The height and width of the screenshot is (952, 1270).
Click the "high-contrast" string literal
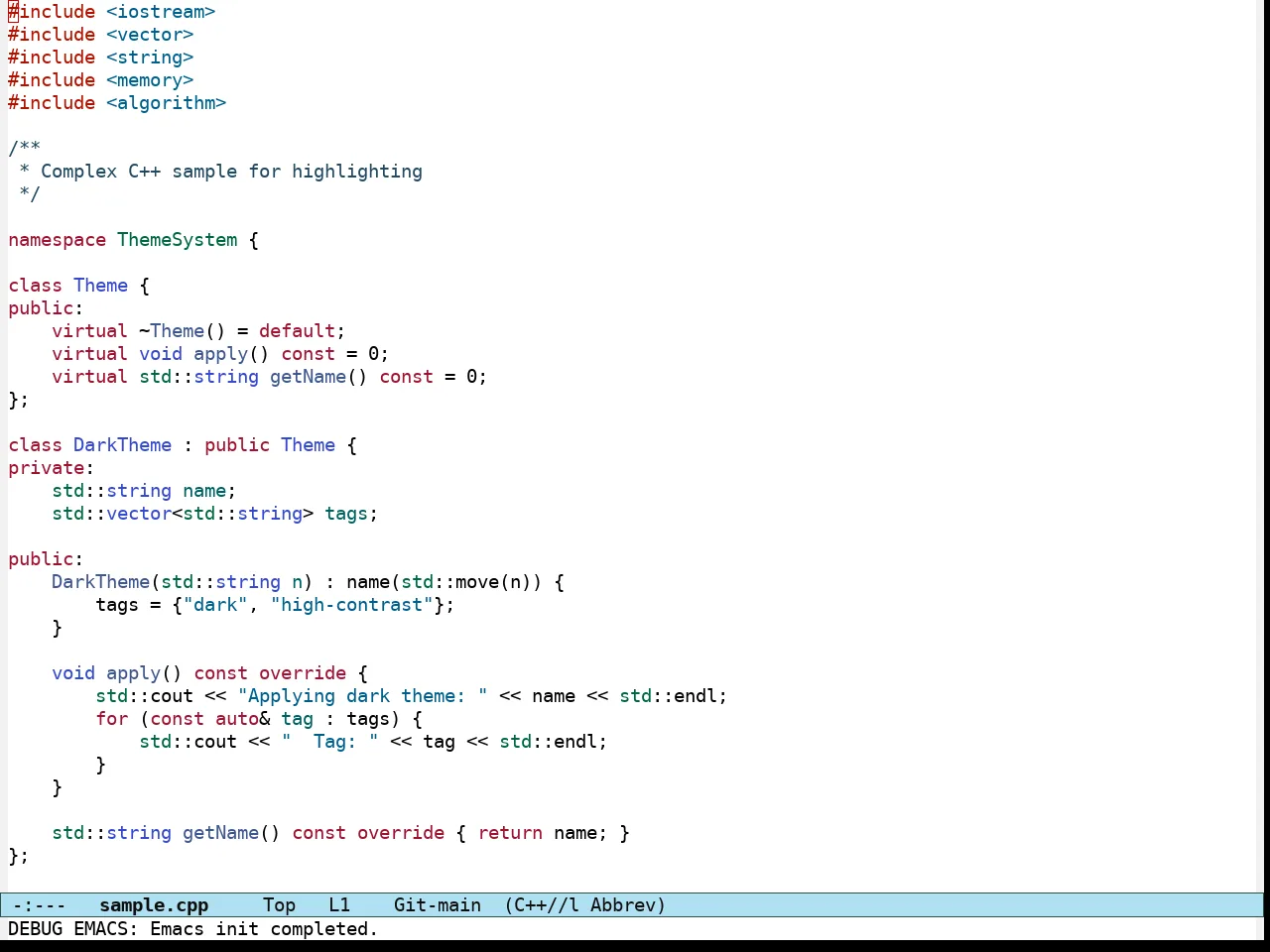pos(351,605)
